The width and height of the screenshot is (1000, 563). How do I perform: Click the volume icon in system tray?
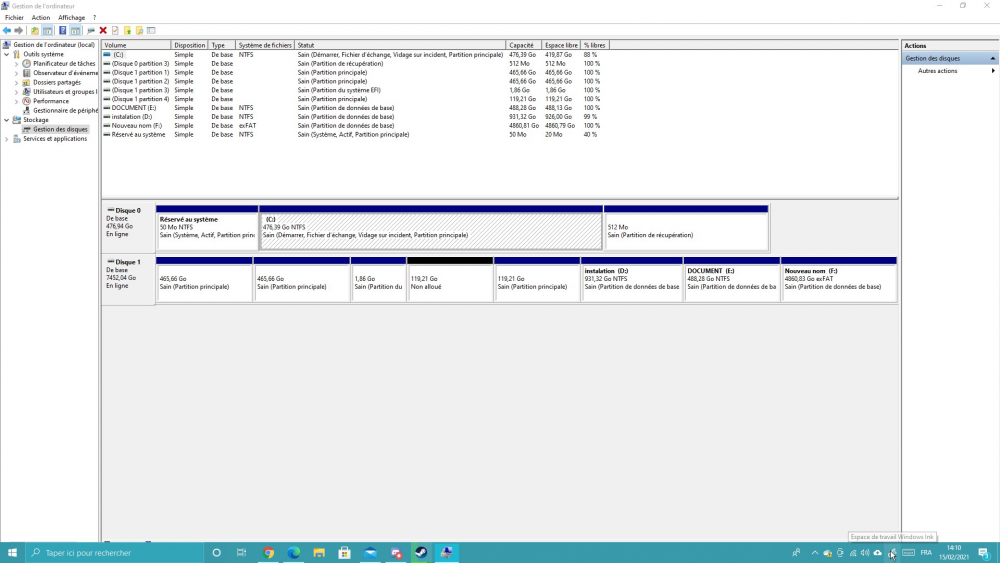click(864, 552)
